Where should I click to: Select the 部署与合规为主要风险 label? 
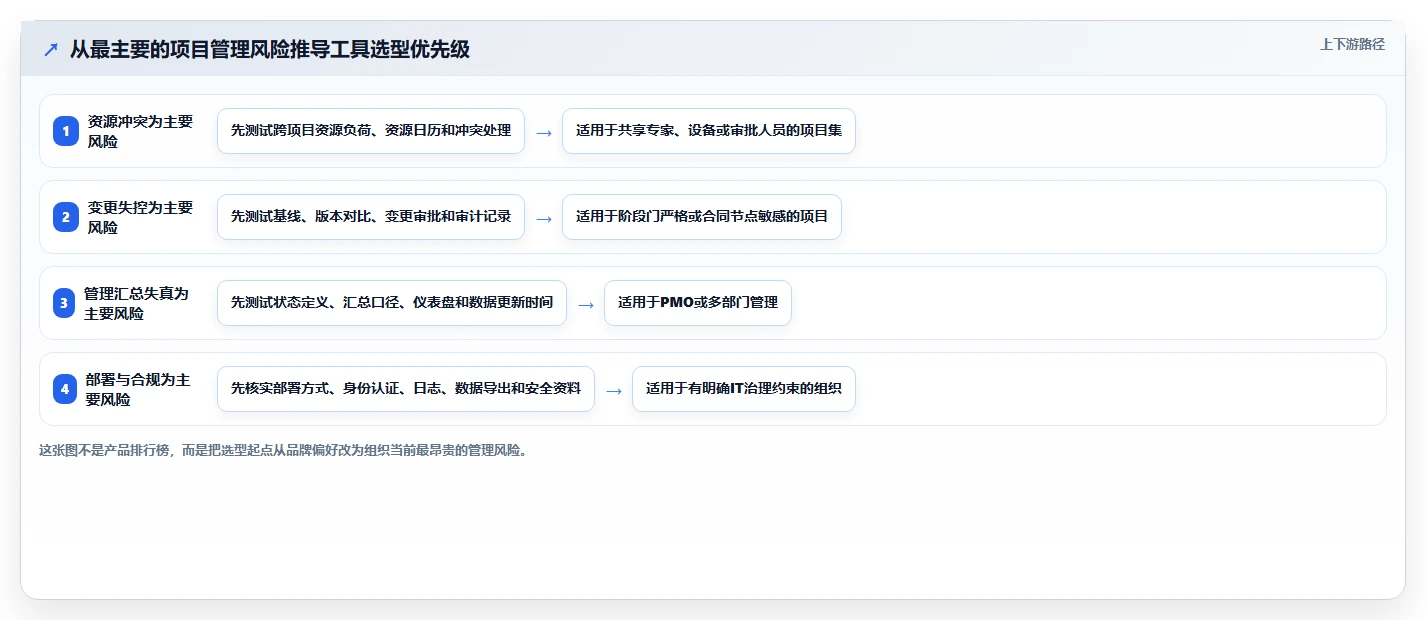[x=138, y=389]
